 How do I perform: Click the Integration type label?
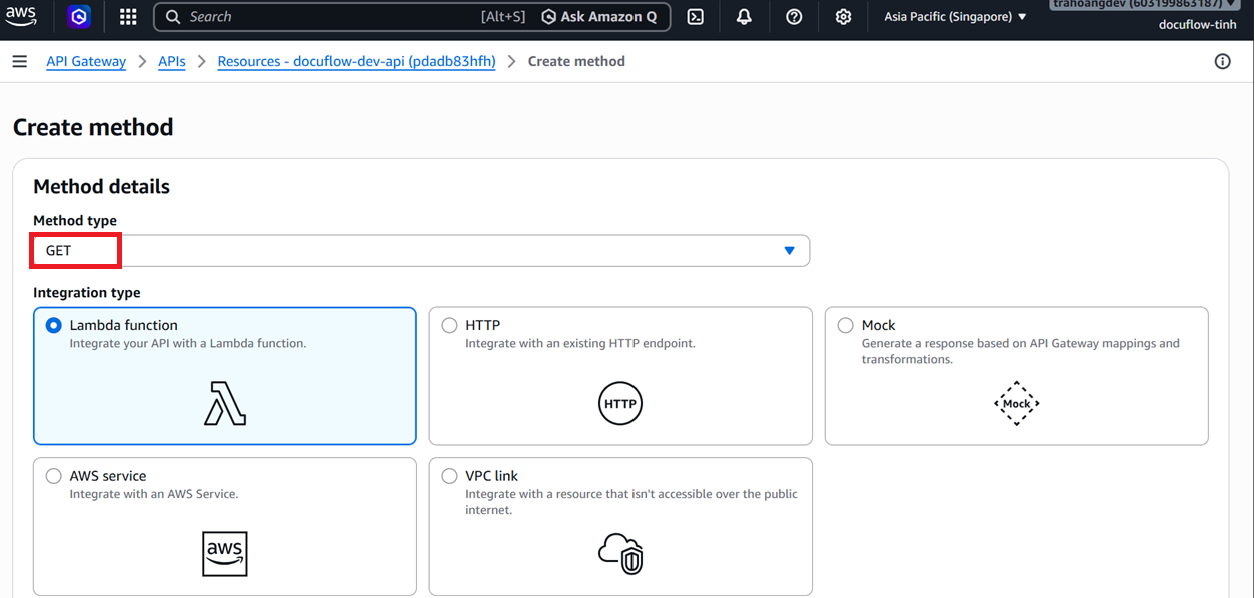coord(87,293)
